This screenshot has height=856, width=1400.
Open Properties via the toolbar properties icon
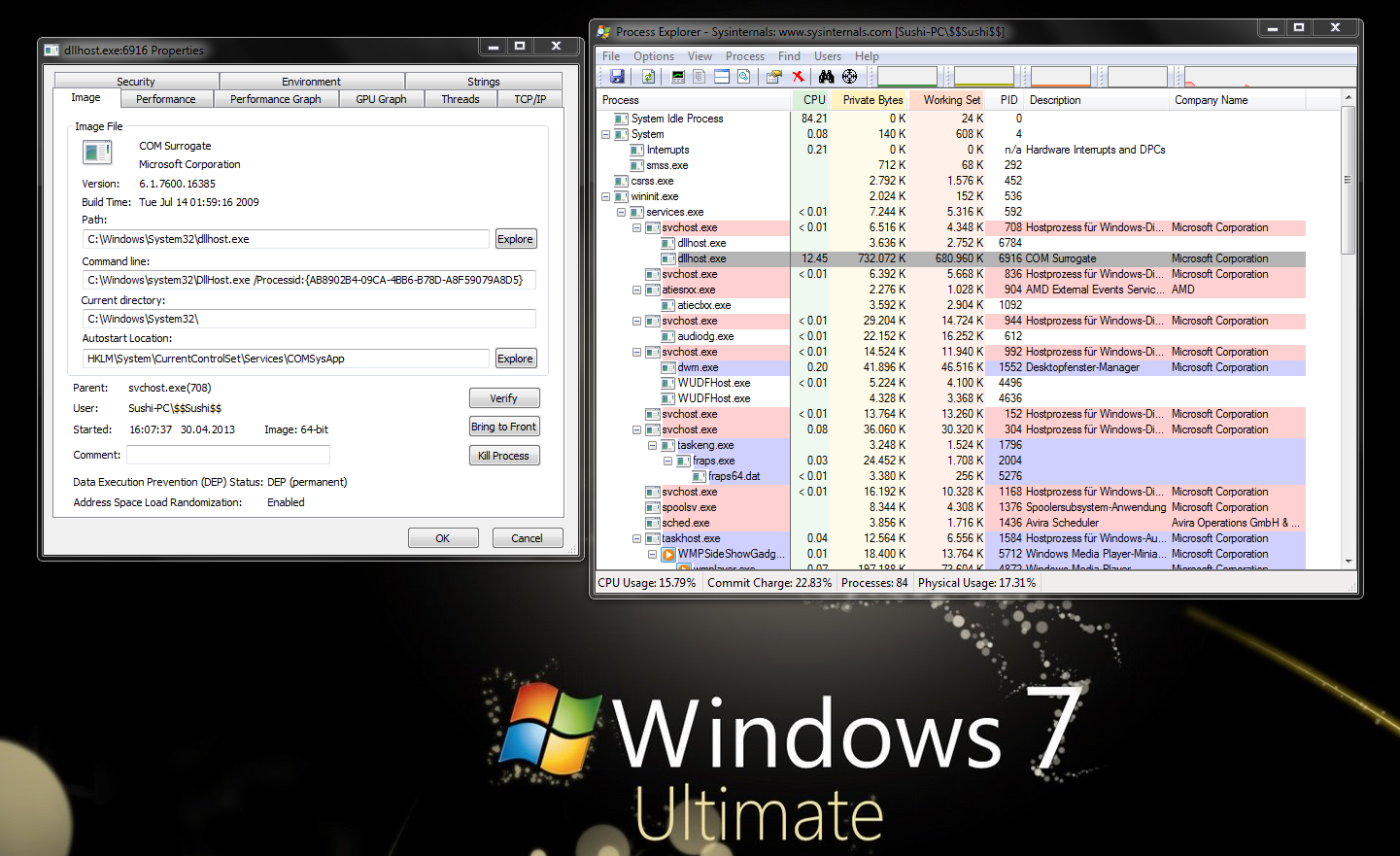pos(774,77)
